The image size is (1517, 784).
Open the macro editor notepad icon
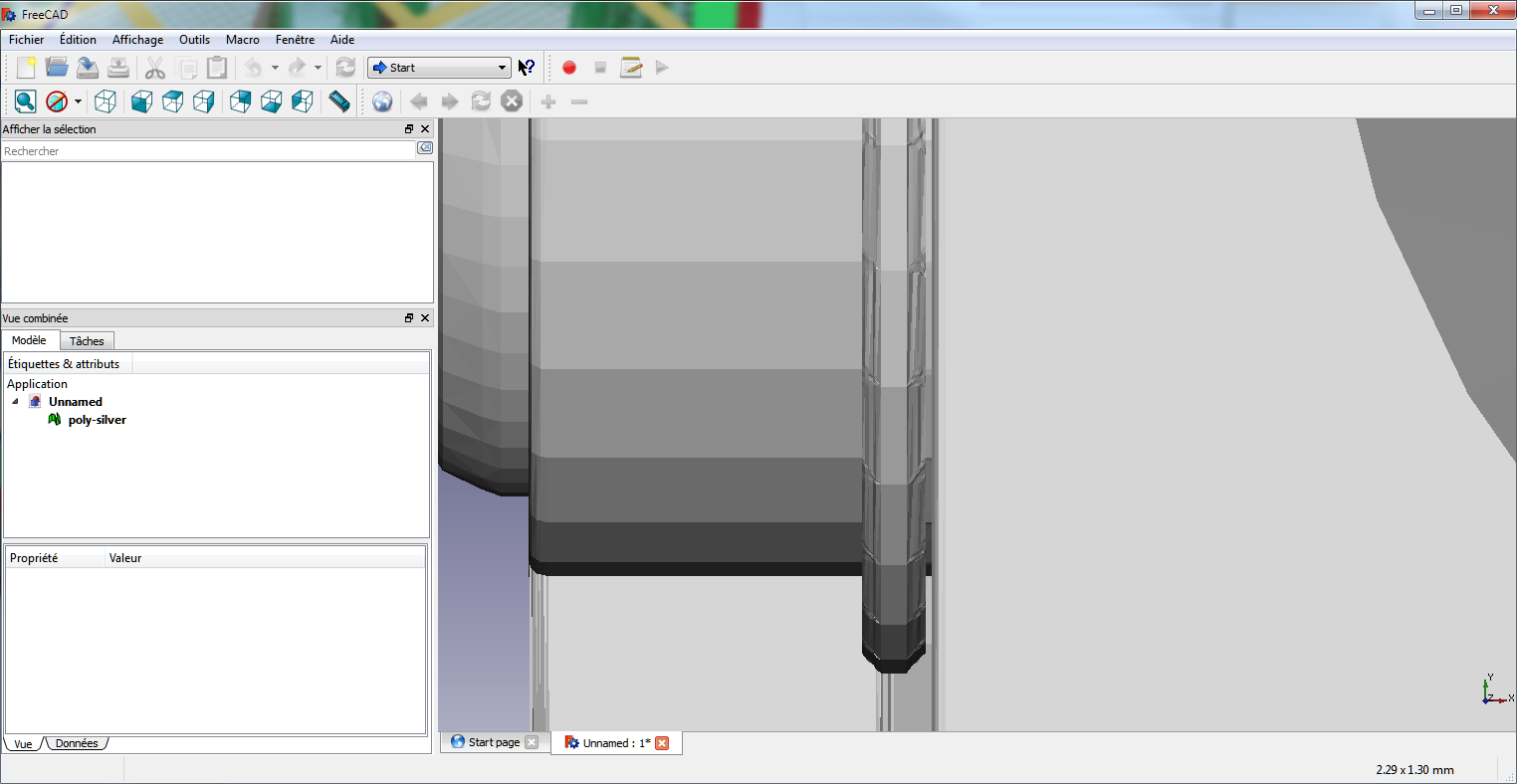tap(631, 68)
